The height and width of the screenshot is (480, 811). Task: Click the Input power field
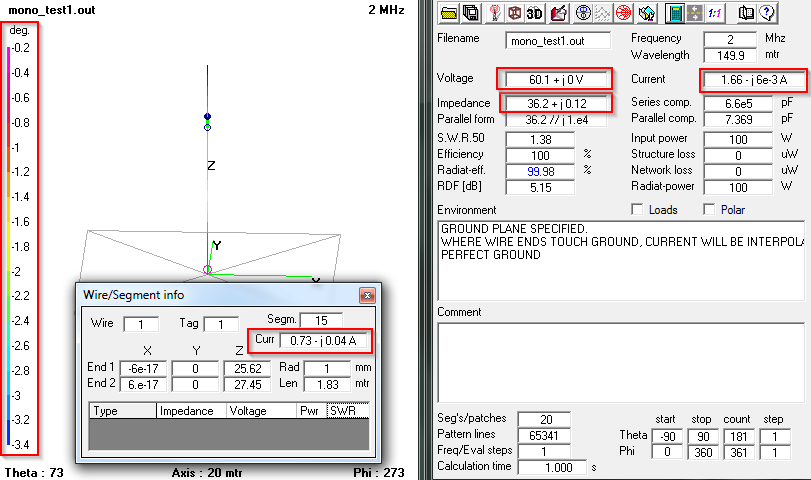coord(738,139)
